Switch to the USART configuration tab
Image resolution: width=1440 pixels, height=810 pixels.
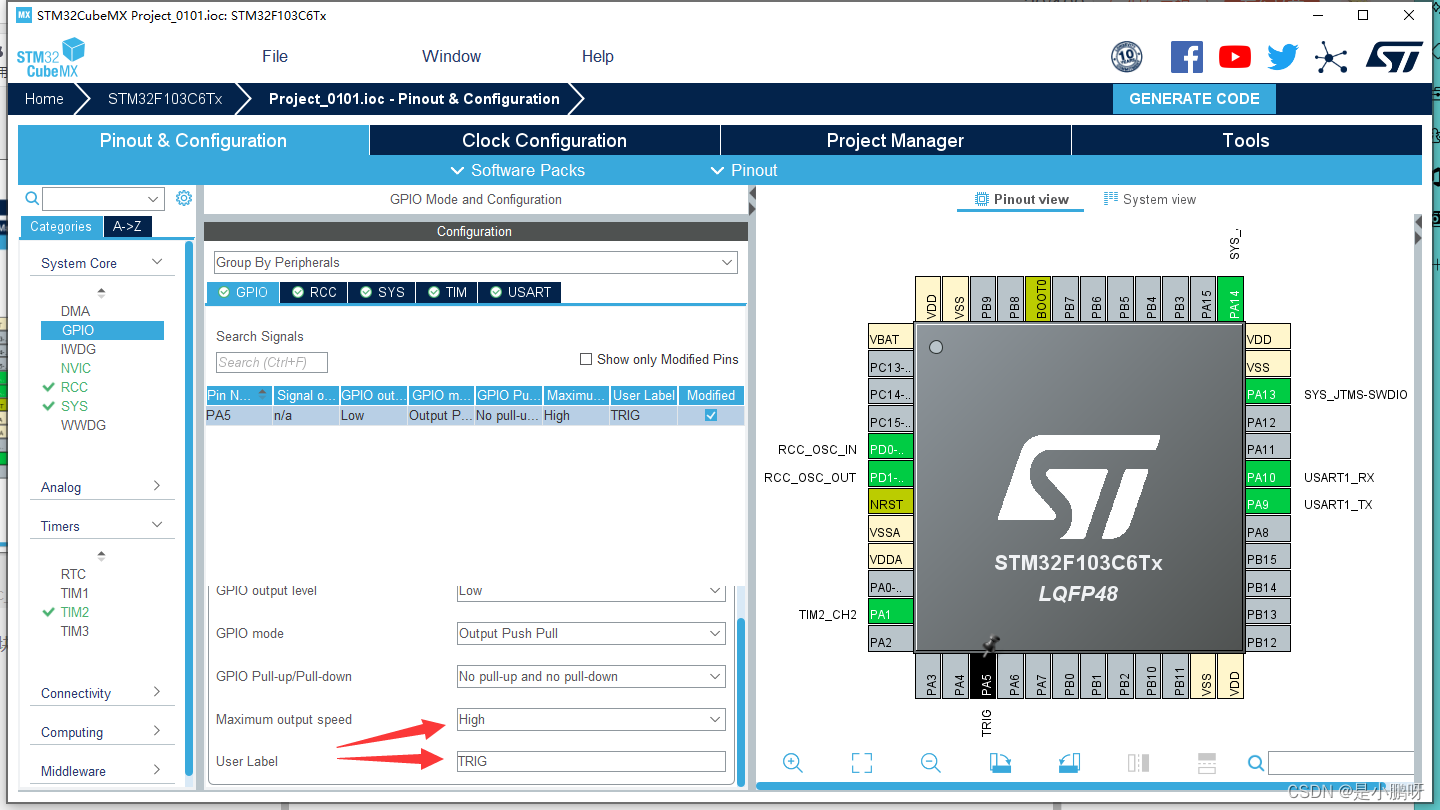pyautogui.click(x=520, y=292)
